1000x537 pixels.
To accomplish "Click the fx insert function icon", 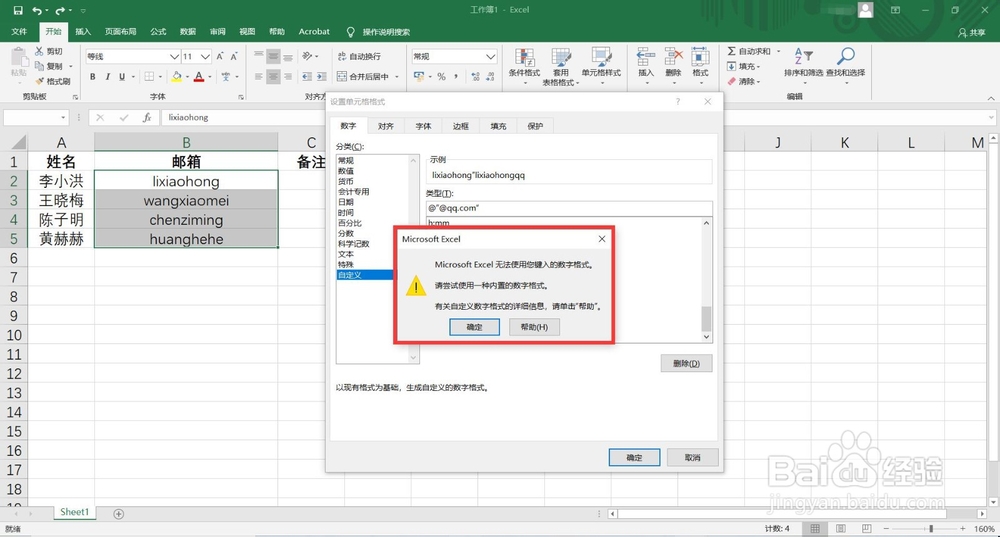I will click(x=147, y=117).
